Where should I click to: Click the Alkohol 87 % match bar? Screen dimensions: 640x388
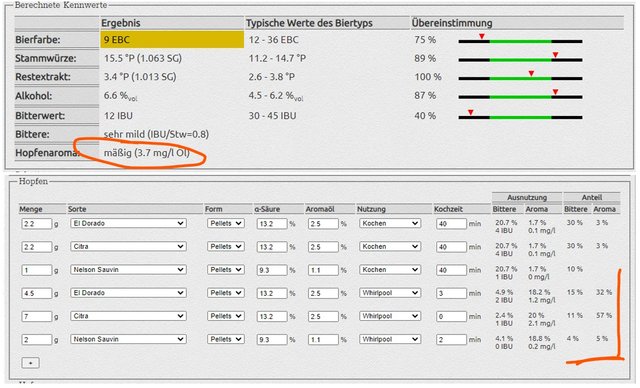pos(520,97)
